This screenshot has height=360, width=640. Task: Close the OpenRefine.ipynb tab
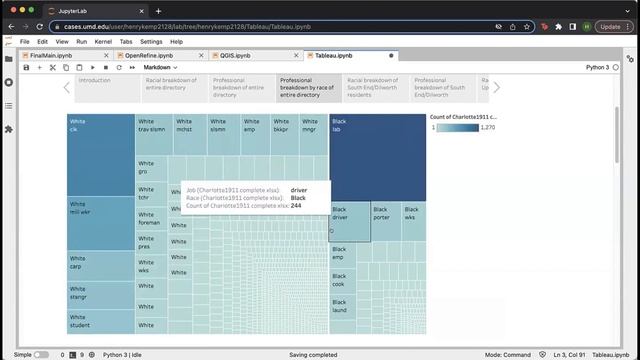[x=201, y=56]
